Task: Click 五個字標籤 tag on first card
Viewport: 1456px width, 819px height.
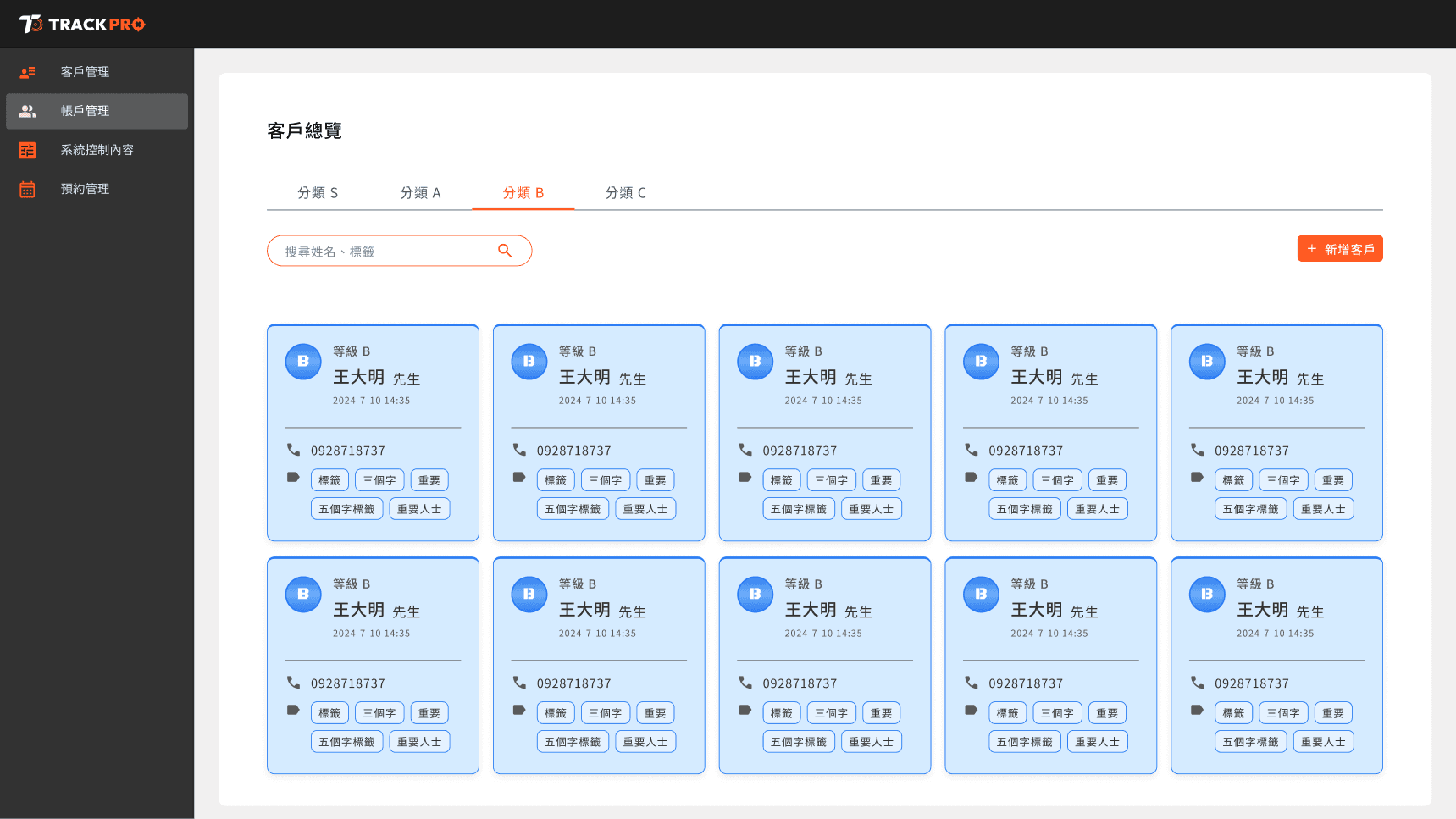Action: tap(346, 509)
